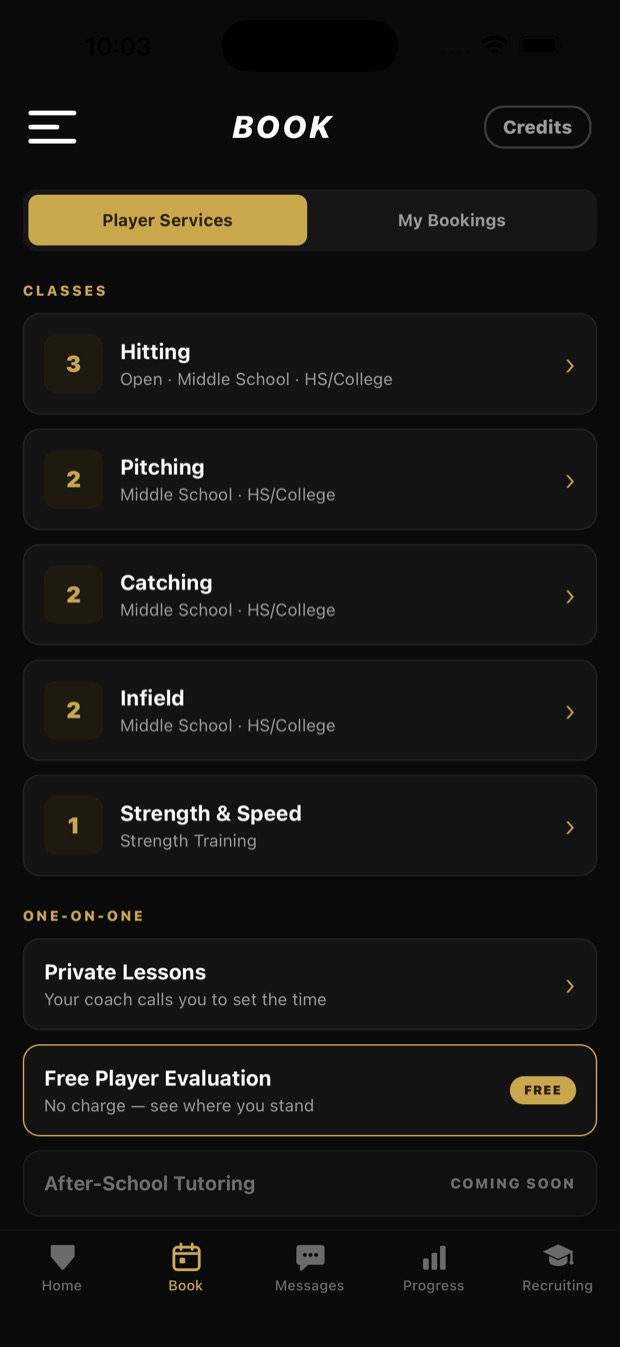Select the Book calendar icon
This screenshot has width=620, height=1347.
pyautogui.click(x=186, y=1257)
